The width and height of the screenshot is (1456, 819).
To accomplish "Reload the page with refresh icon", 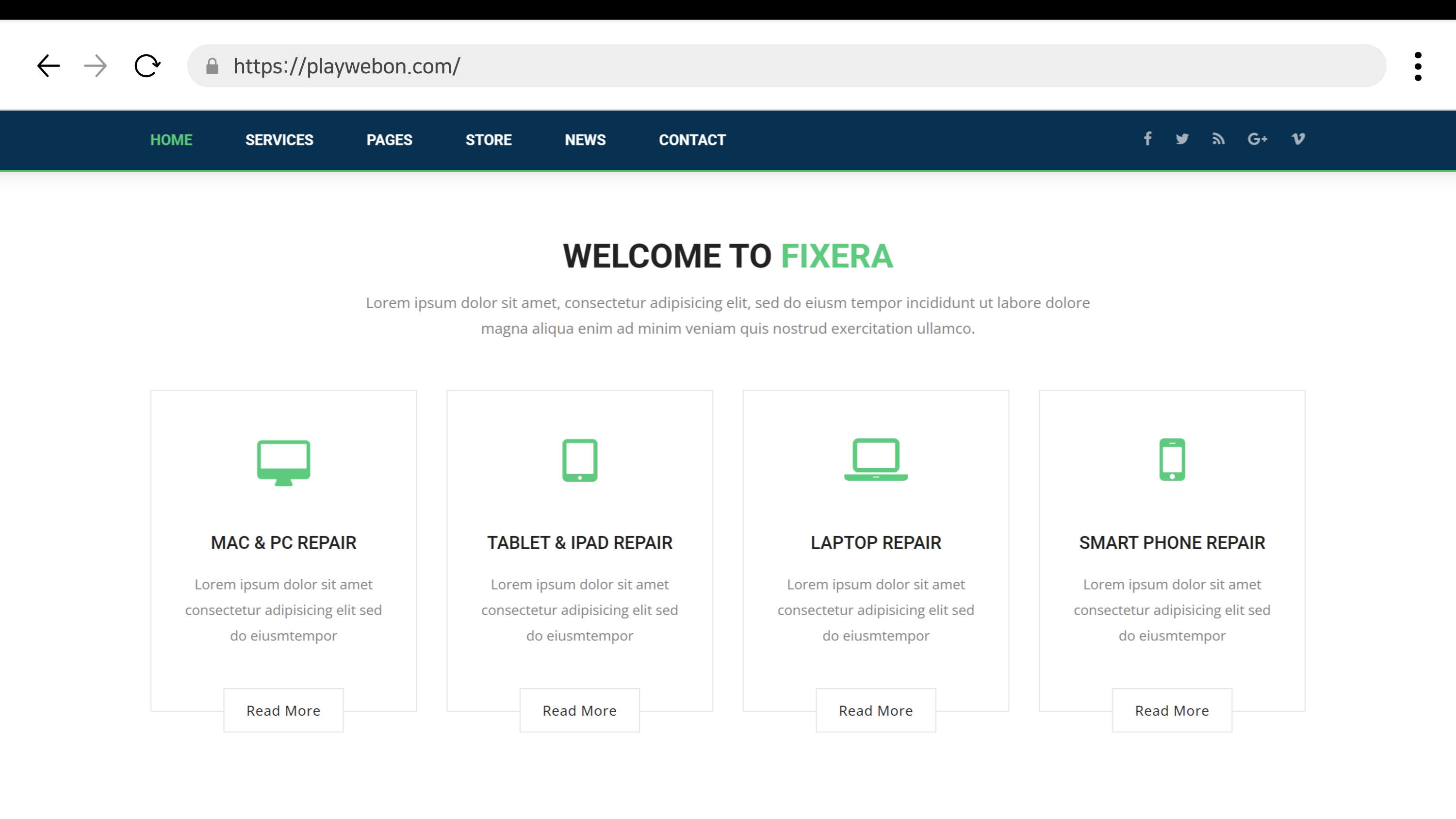I will tap(147, 66).
